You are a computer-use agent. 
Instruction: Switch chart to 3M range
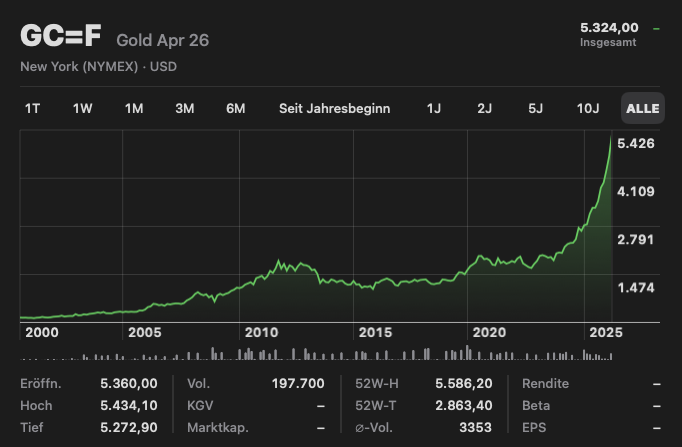coord(184,108)
